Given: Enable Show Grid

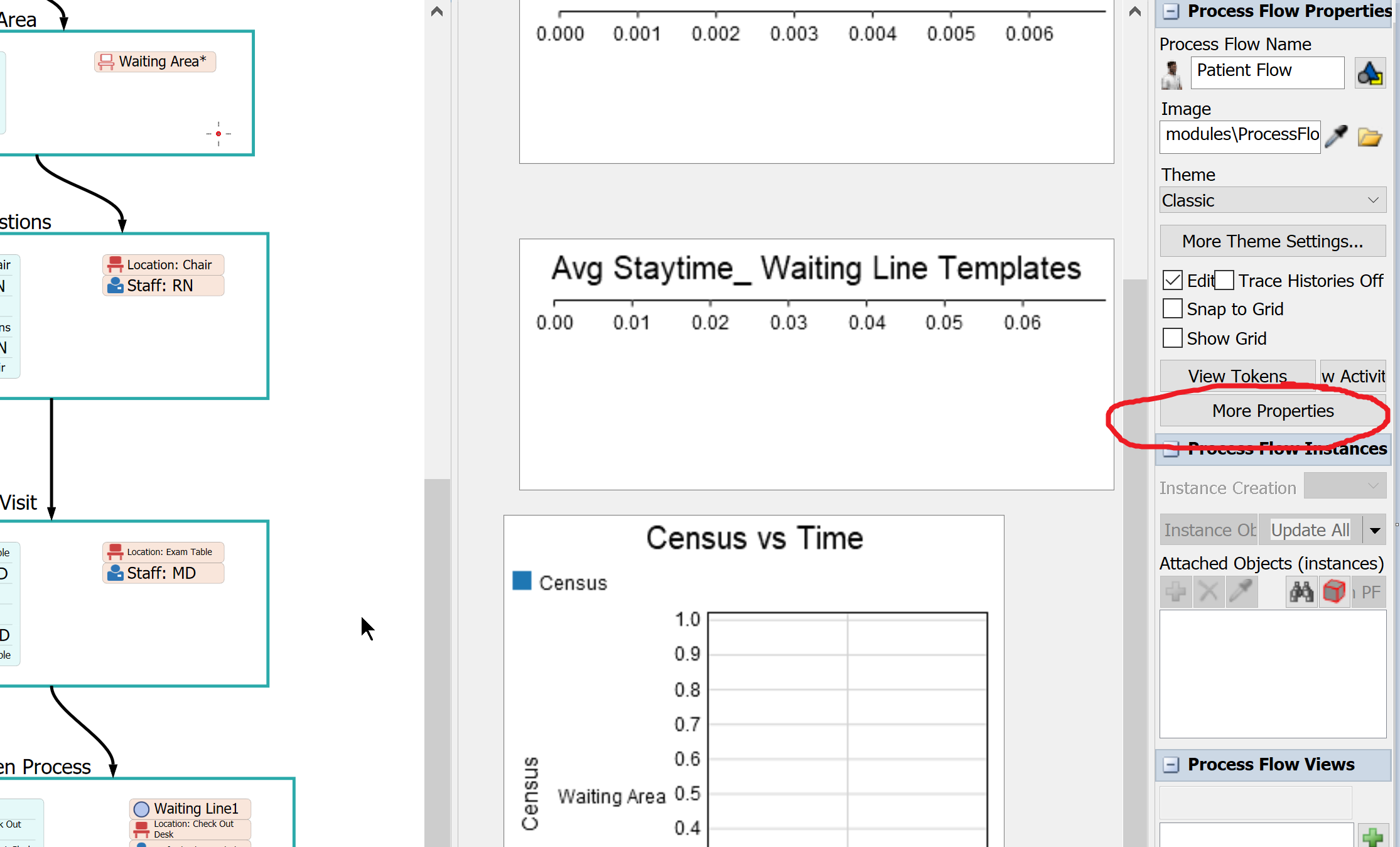Looking at the screenshot, I should (x=1172, y=338).
